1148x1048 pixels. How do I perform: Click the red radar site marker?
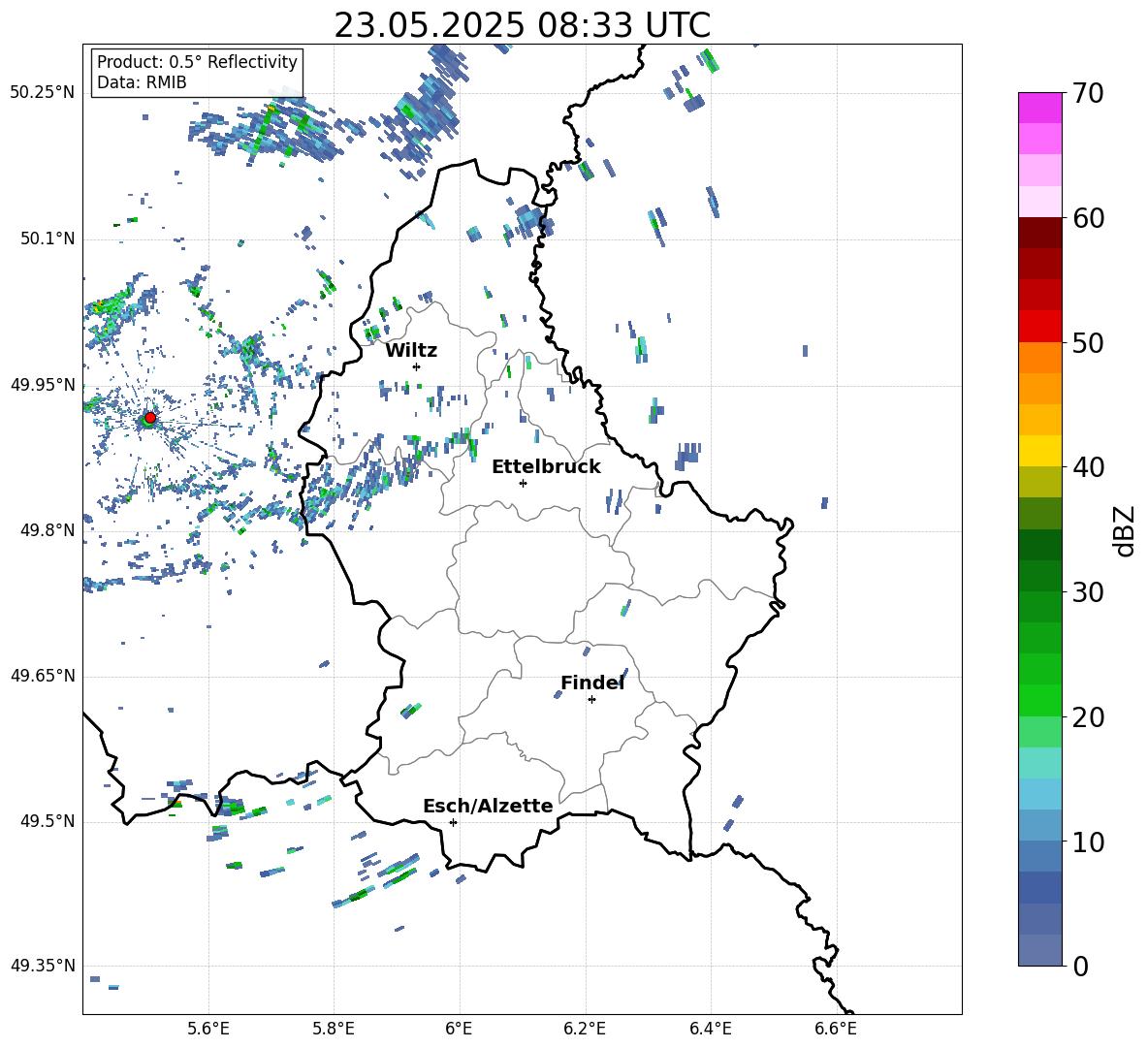coord(150,417)
